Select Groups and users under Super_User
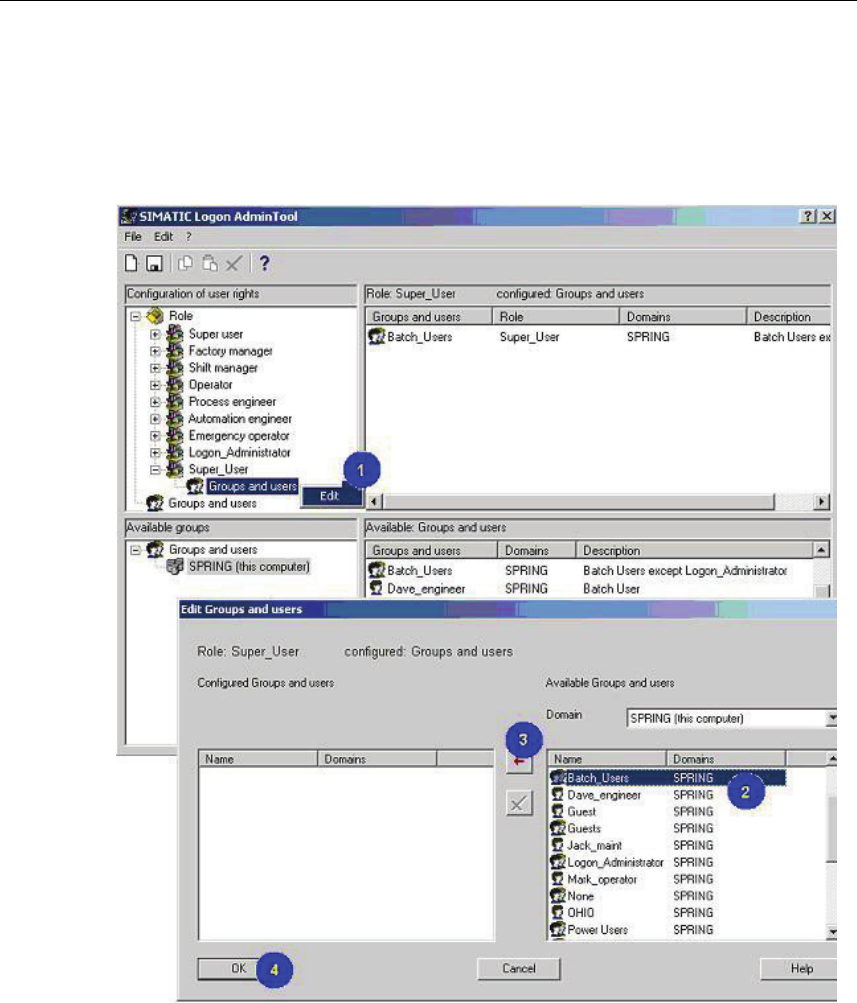The image size is (857, 1003). click(253, 486)
